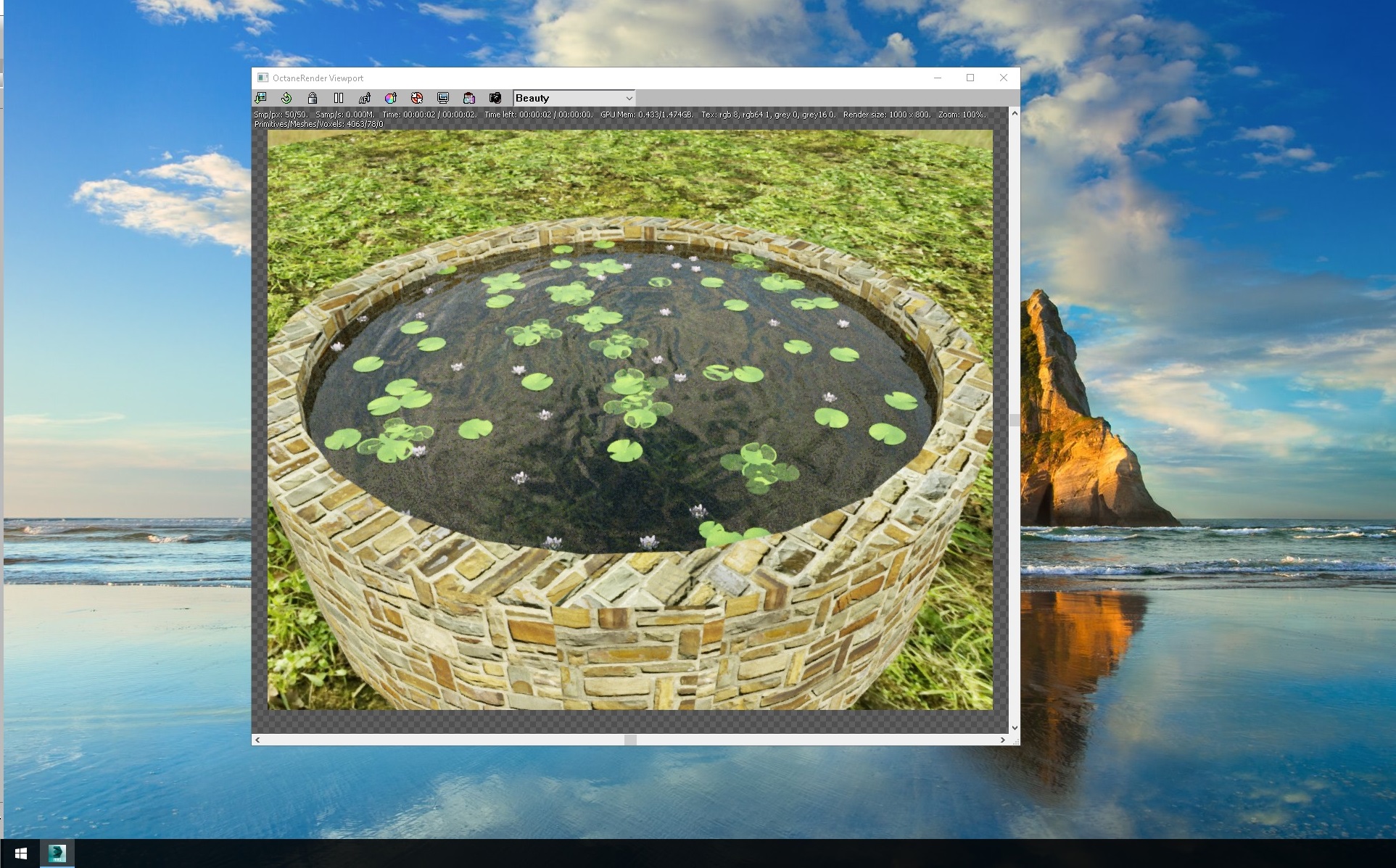Image resolution: width=1396 pixels, height=868 pixels.
Task: Click the camera snapshot icon
Action: pos(495,98)
